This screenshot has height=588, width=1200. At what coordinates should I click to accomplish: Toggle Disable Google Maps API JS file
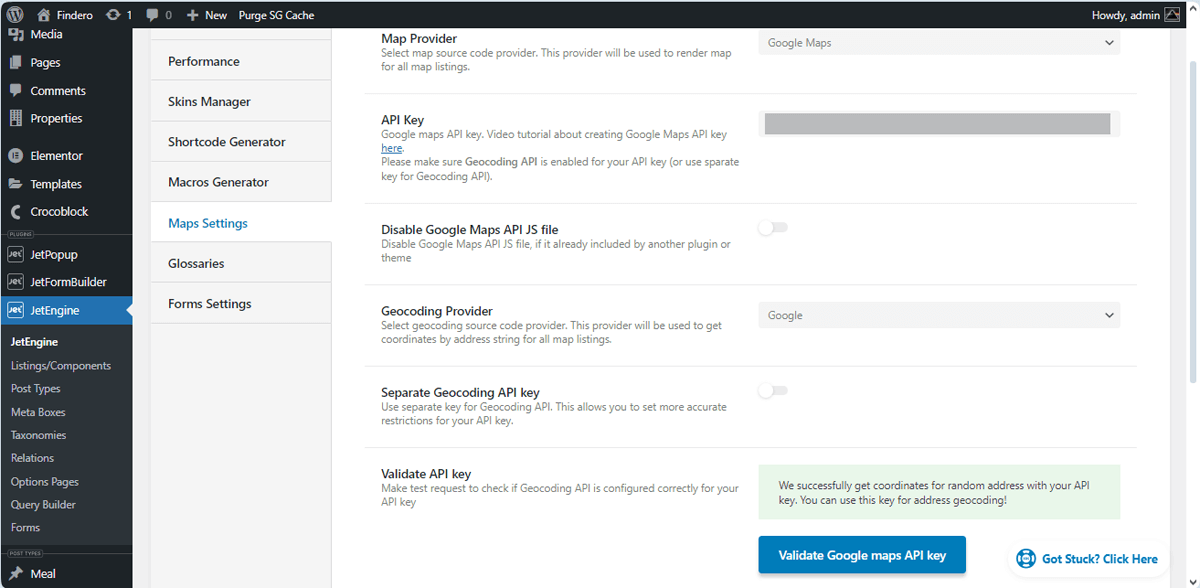coord(772,228)
